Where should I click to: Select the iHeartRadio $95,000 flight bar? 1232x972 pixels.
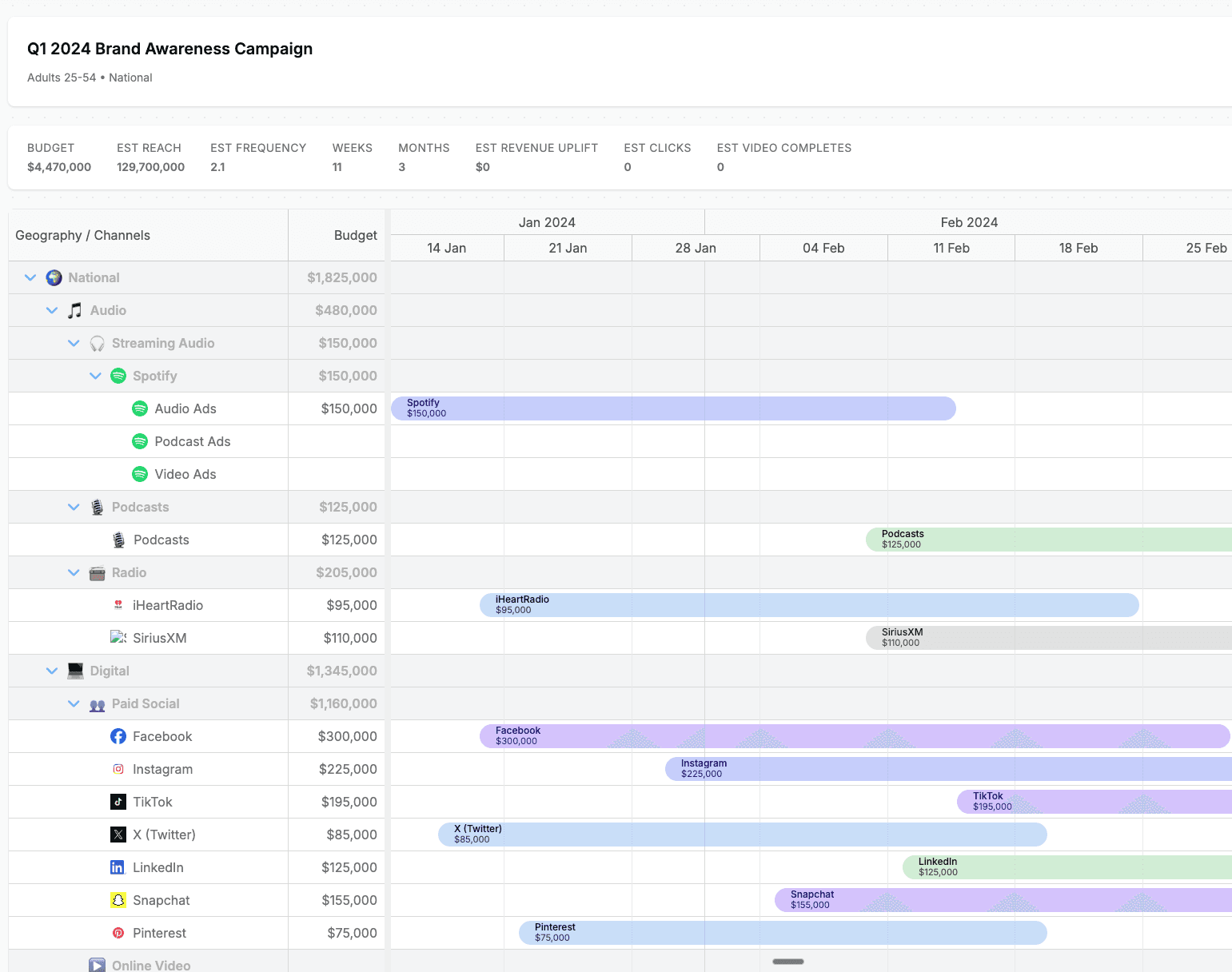point(809,605)
